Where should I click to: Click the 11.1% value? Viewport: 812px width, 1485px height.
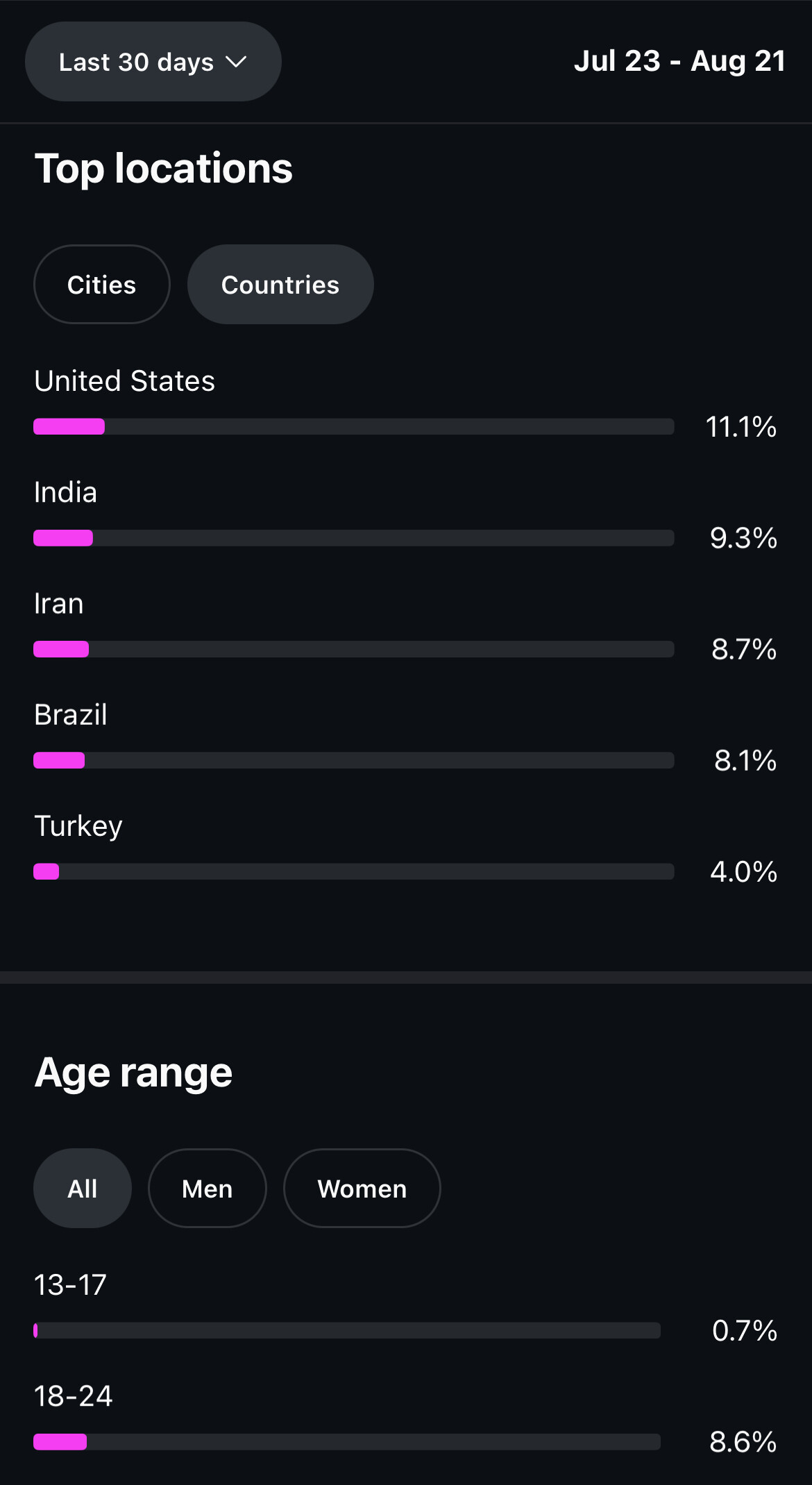pos(741,427)
